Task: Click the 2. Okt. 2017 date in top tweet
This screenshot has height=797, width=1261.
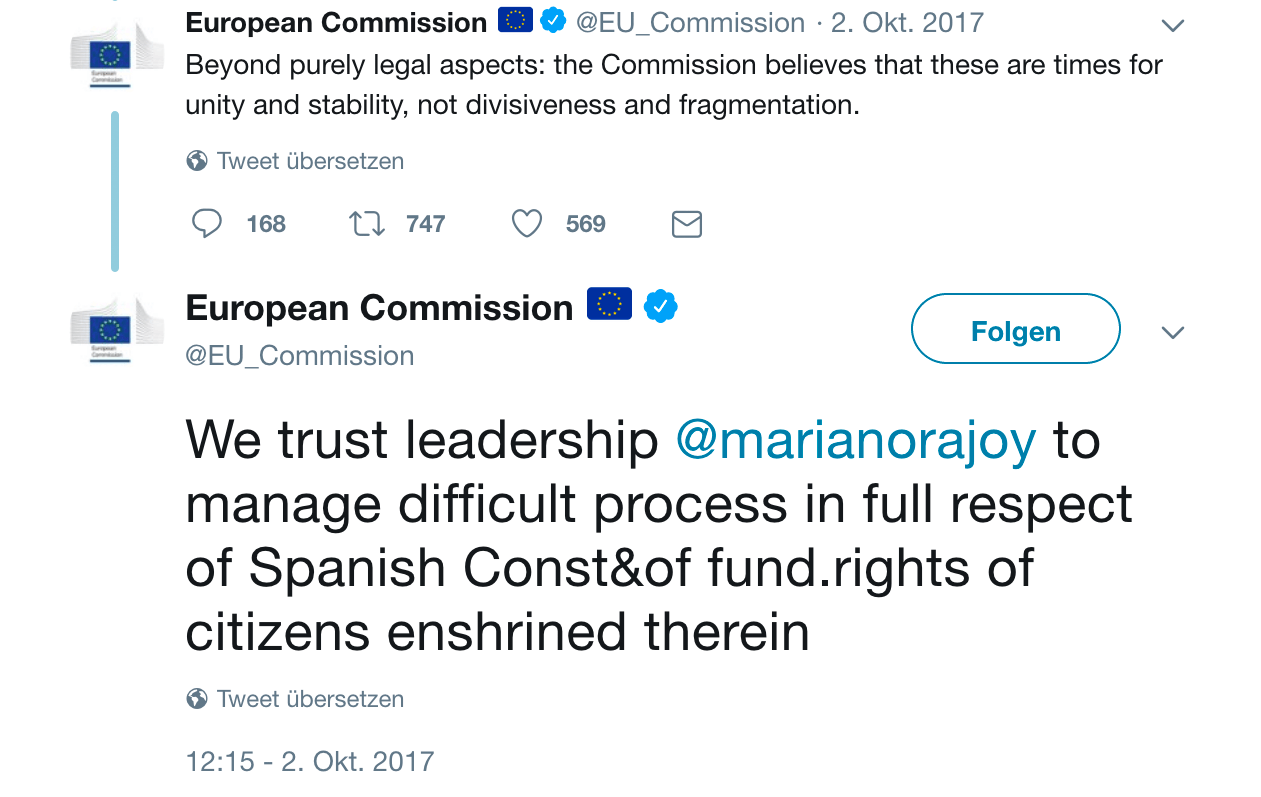Action: [908, 22]
